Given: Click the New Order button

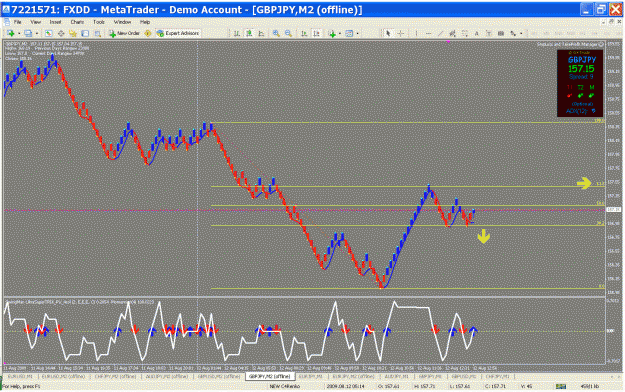Looking at the screenshot, I should click(x=124, y=33).
